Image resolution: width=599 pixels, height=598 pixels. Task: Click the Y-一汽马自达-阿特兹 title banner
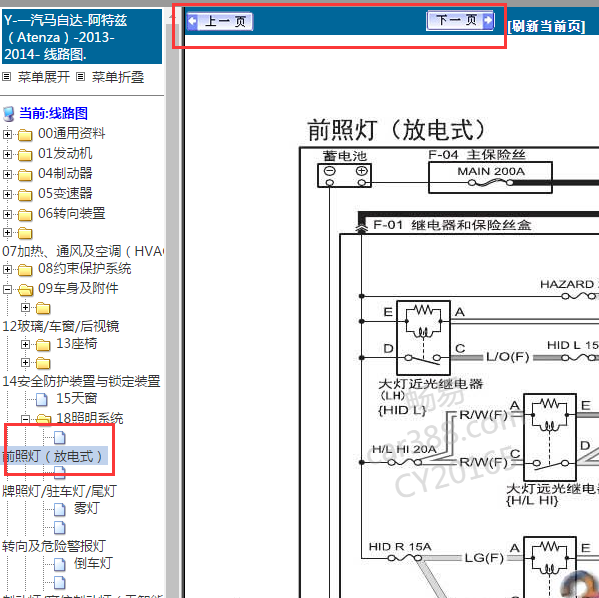click(82, 37)
